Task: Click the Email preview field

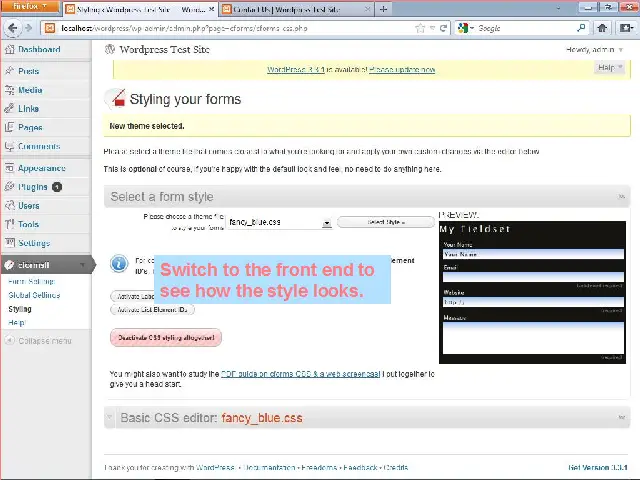Action: [533, 277]
